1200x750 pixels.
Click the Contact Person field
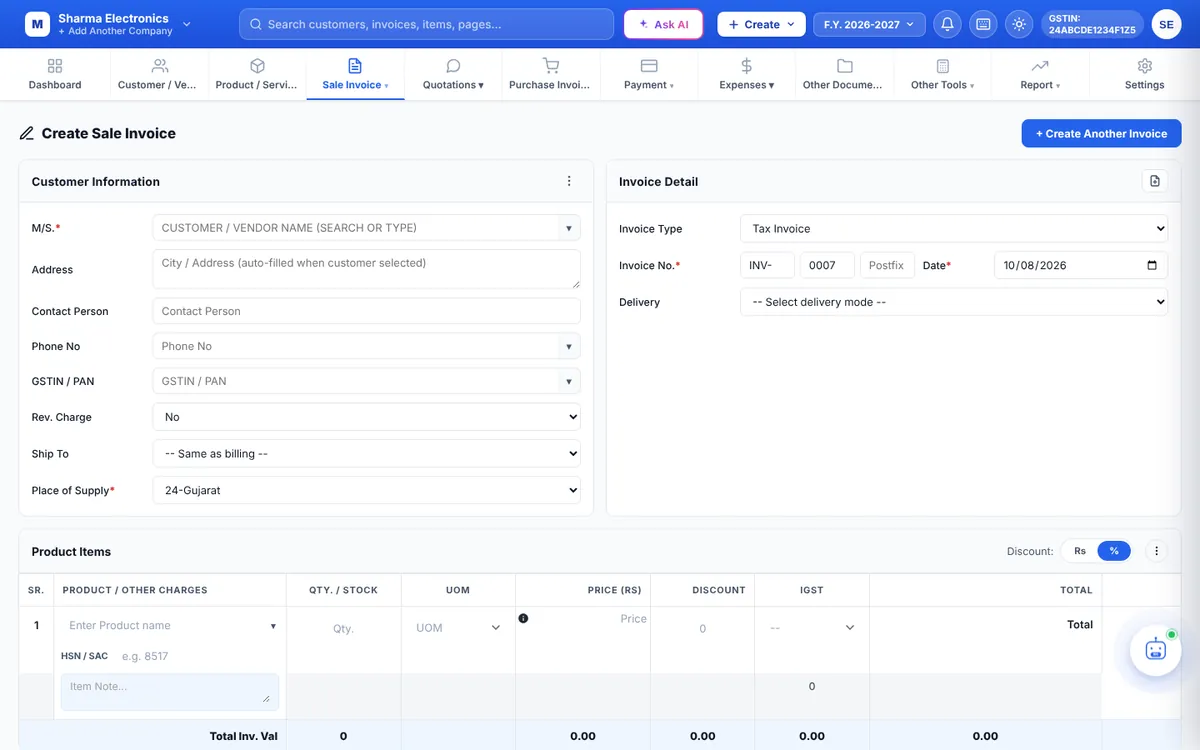366,311
